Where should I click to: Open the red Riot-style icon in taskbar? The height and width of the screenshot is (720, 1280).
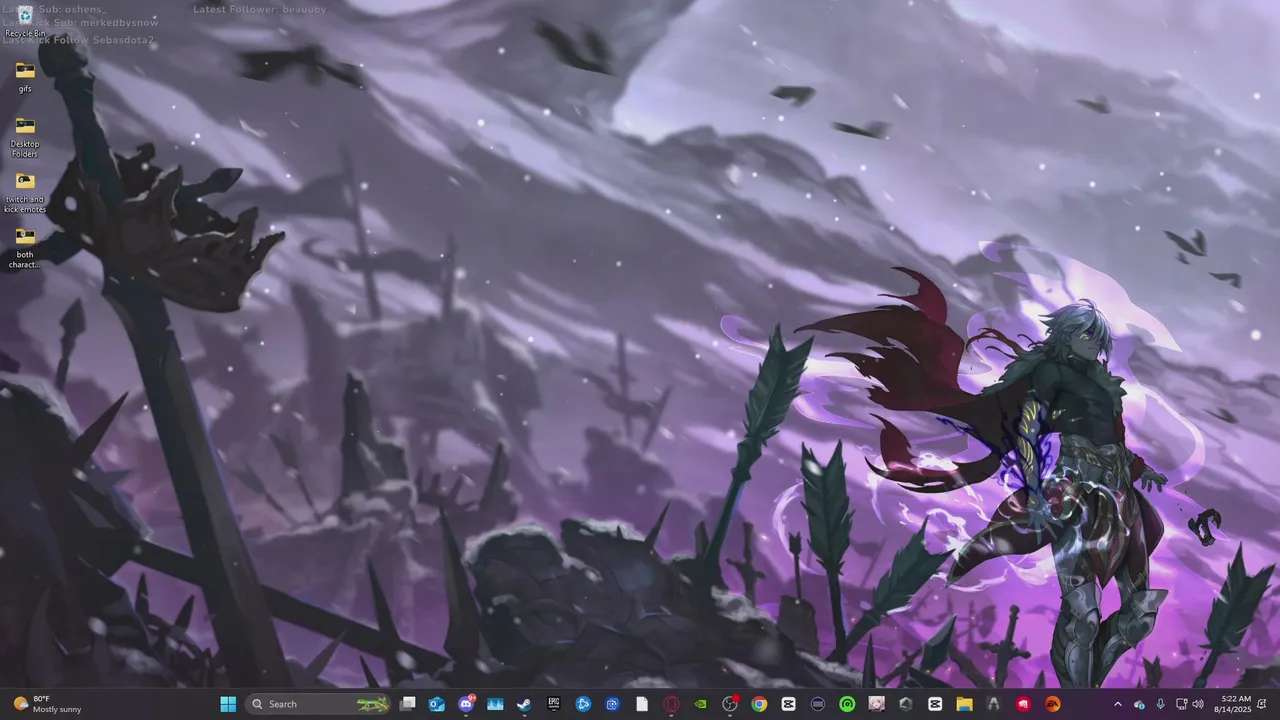coord(1023,704)
